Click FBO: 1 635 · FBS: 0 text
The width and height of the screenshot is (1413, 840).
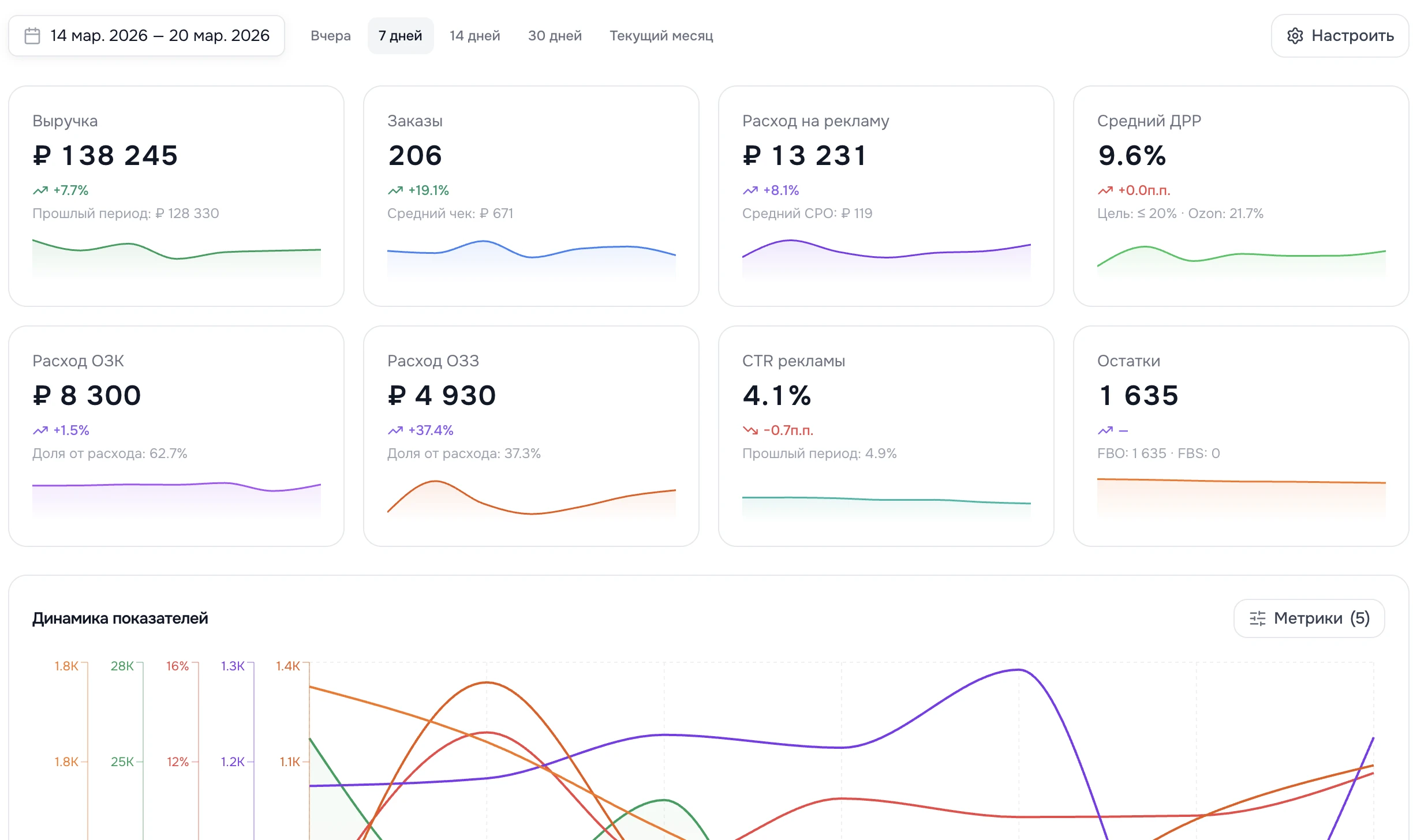1159,453
